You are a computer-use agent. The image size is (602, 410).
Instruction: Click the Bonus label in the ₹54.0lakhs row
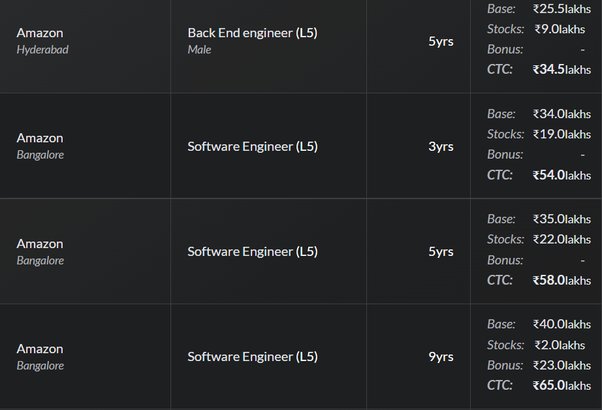(x=505, y=155)
